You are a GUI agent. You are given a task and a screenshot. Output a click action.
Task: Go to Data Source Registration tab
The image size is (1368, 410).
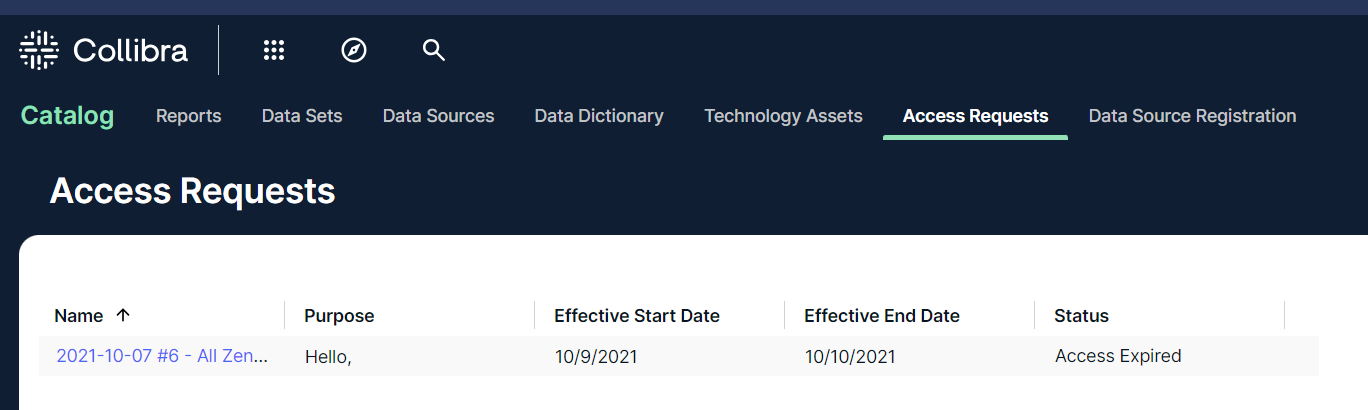(1192, 116)
